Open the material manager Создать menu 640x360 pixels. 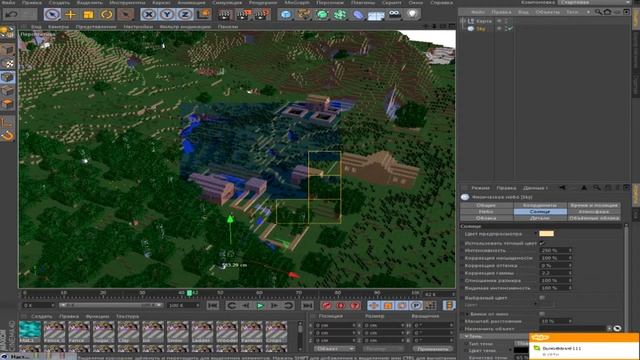tap(42, 316)
